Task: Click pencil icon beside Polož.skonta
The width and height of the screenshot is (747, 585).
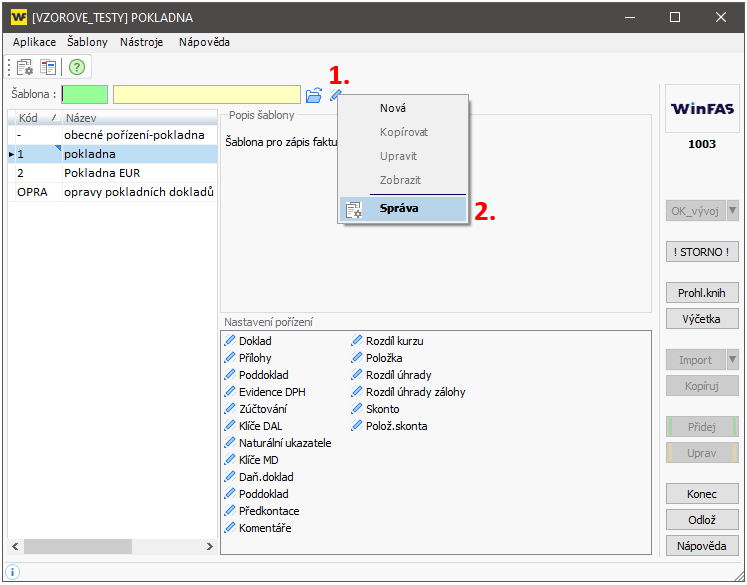Action: [357, 425]
